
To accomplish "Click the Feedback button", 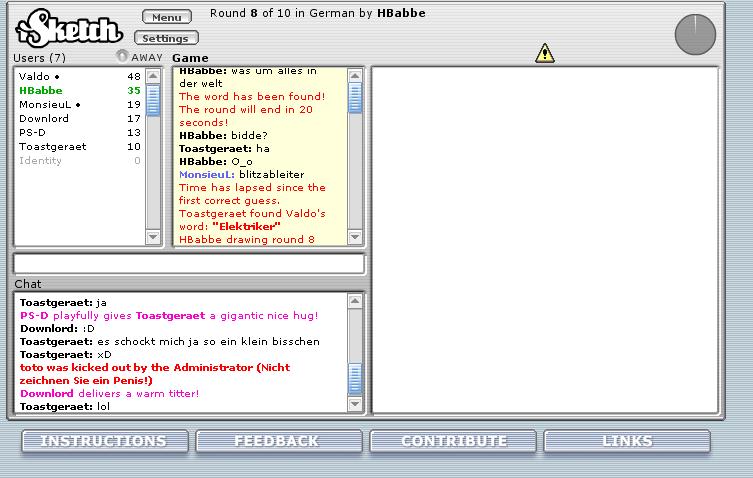I will click(x=277, y=441).
